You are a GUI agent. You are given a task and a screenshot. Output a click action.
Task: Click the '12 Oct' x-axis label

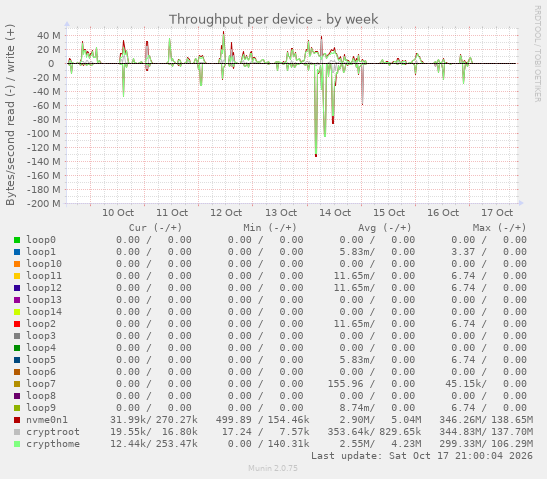(x=226, y=212)
